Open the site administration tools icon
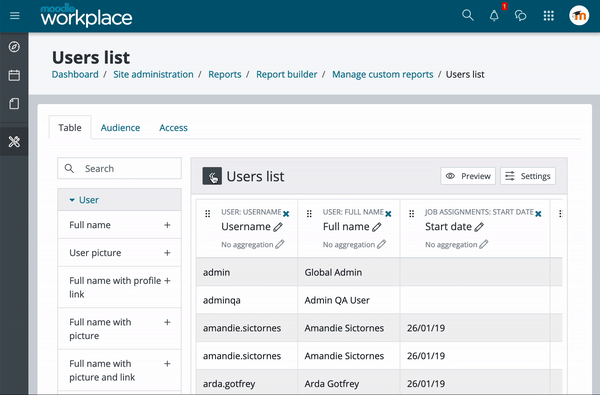Image resolution: width=600 pixels, height=395 pixels. [14, 142]
